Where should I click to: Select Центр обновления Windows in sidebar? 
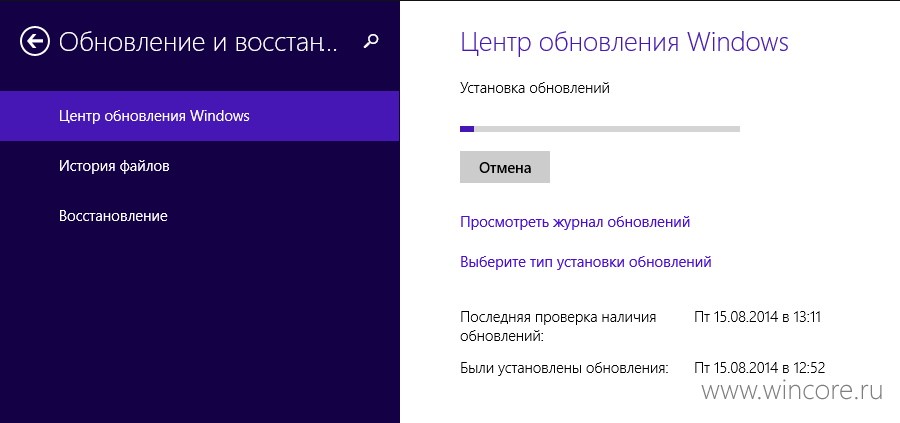click(199, 116)
